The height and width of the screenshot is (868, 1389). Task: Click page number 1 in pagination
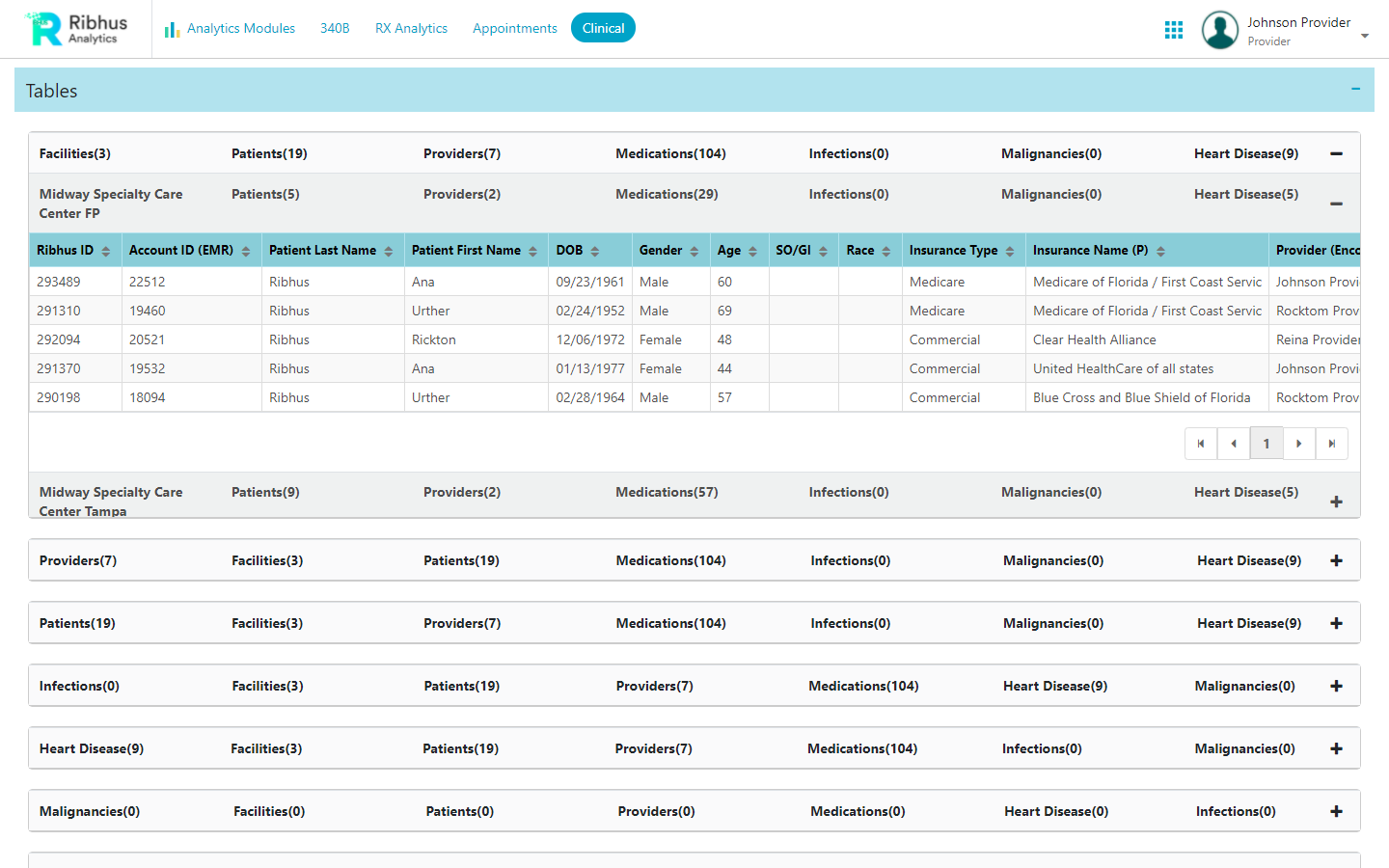pos(1266,443)
